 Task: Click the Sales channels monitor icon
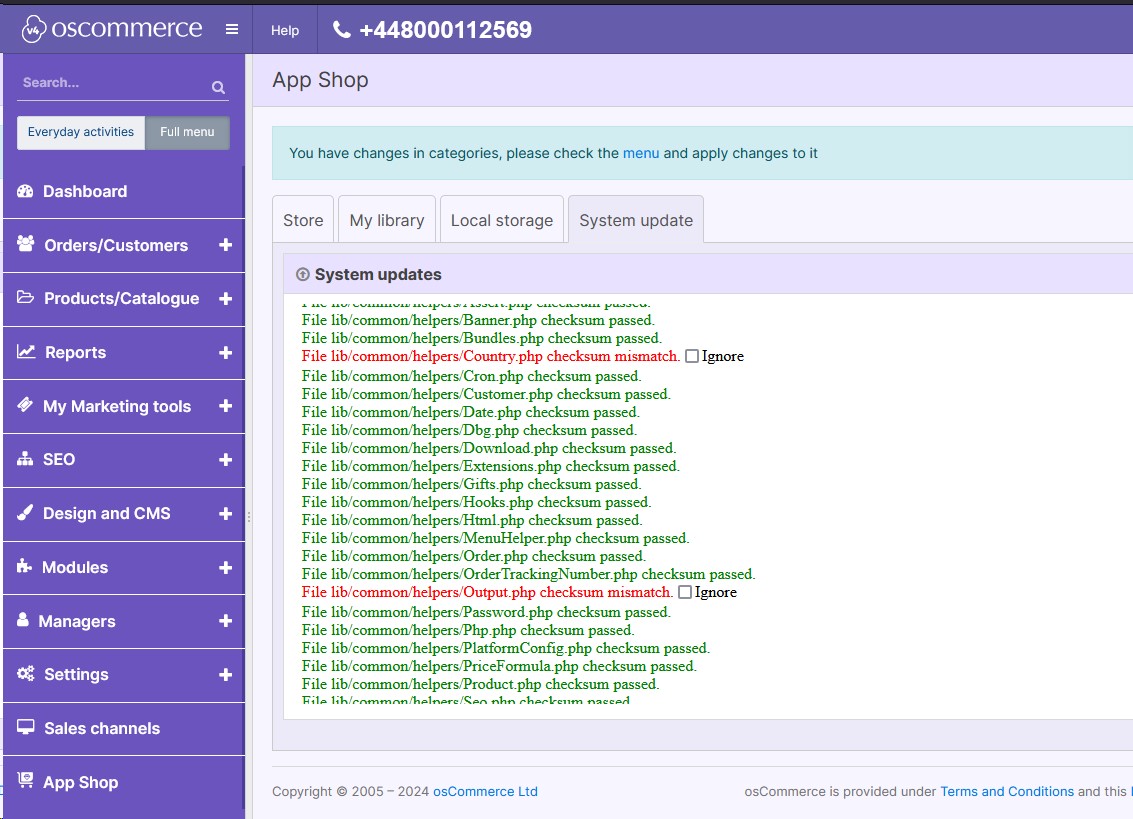click(25, 727)
